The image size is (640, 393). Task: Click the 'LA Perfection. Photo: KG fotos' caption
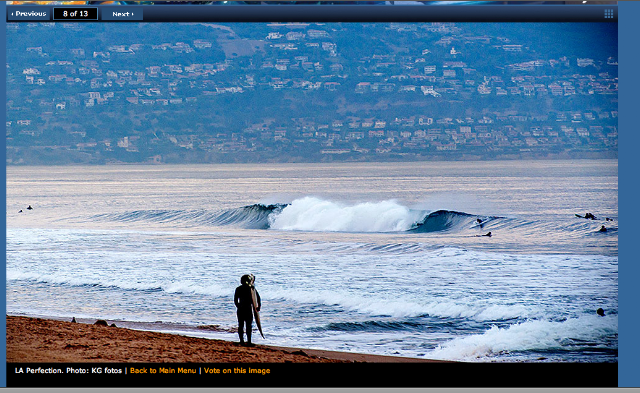coord(69,371)
